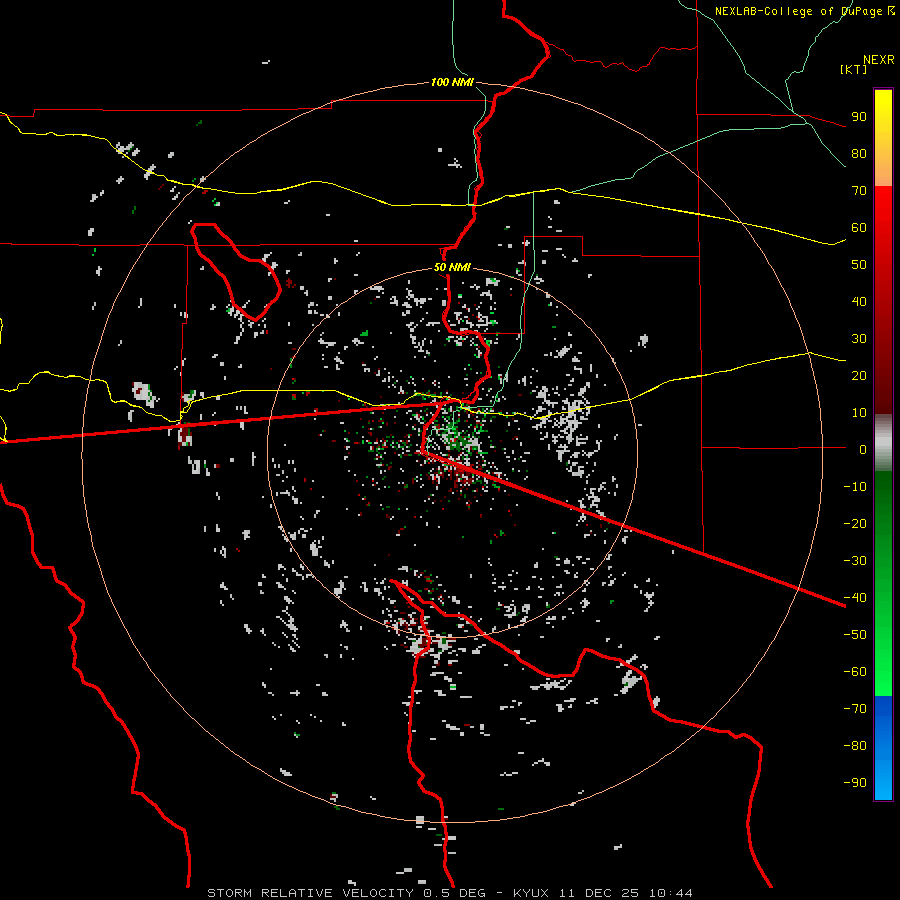Click the 11 DEC 25 date in the caption
The image size is (900, 900).
point(599,893)
